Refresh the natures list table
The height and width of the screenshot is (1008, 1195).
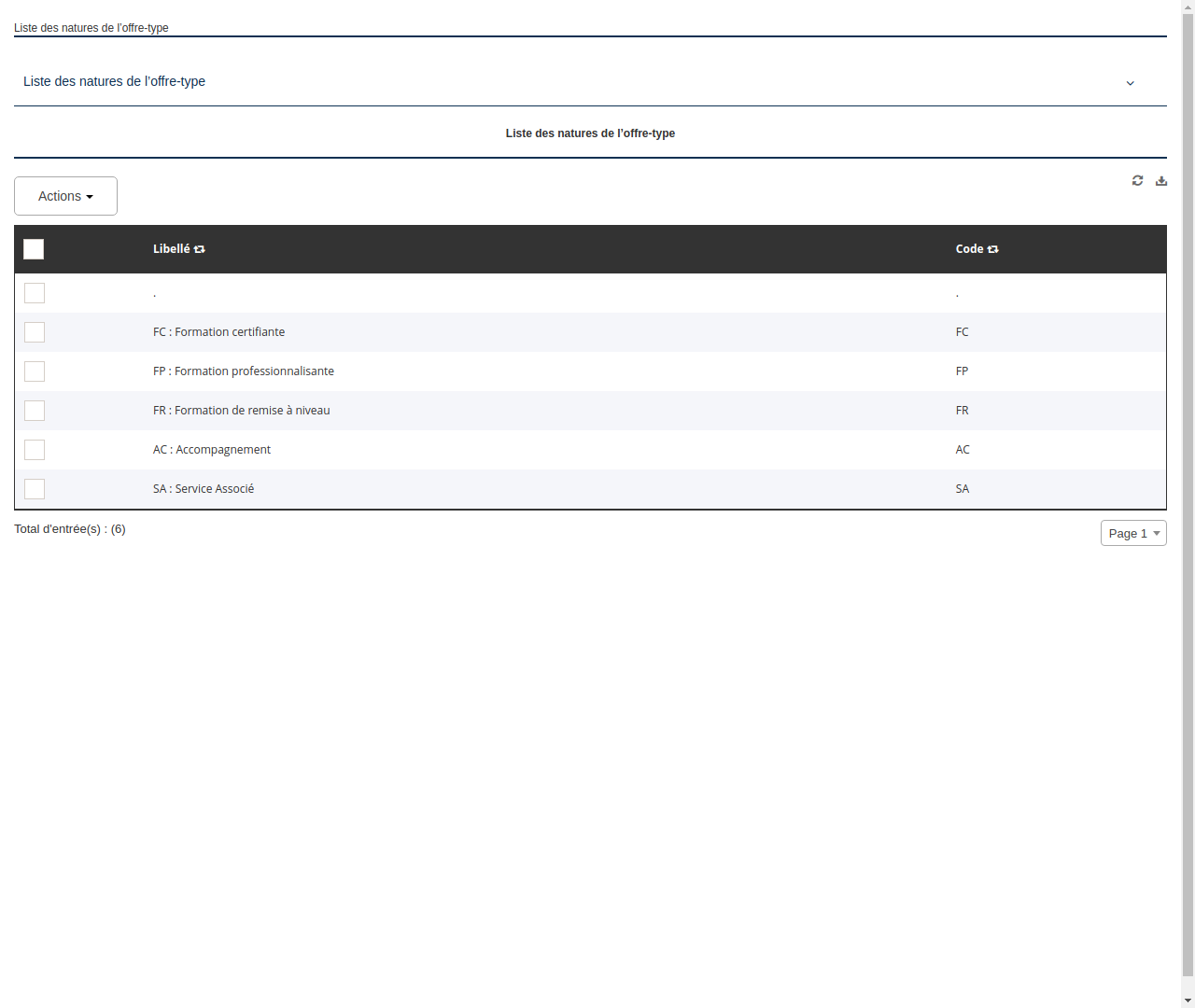tap(1137, 180)
